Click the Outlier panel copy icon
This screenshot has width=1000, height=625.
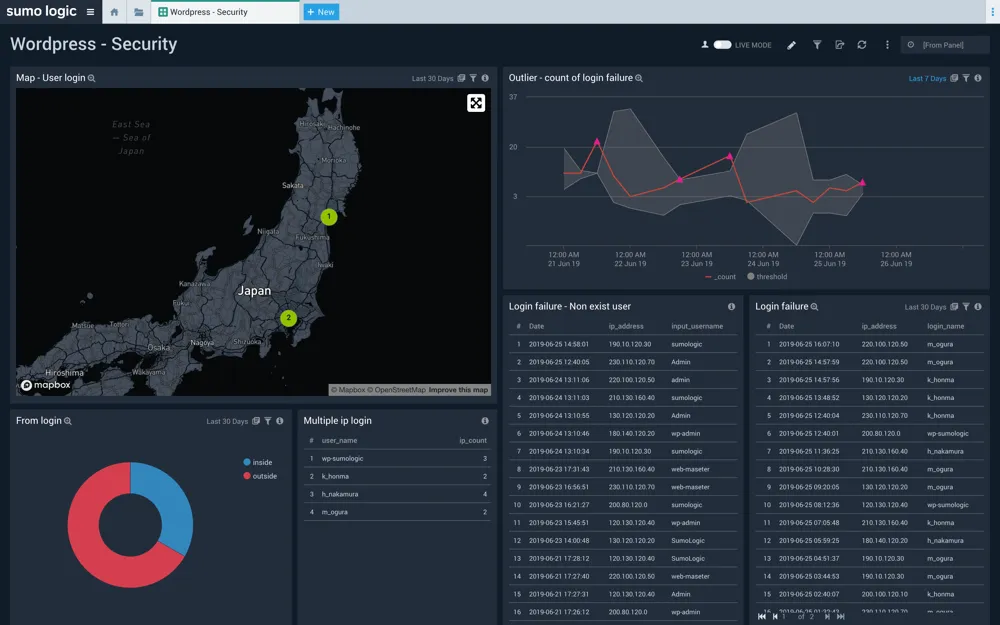954,78
